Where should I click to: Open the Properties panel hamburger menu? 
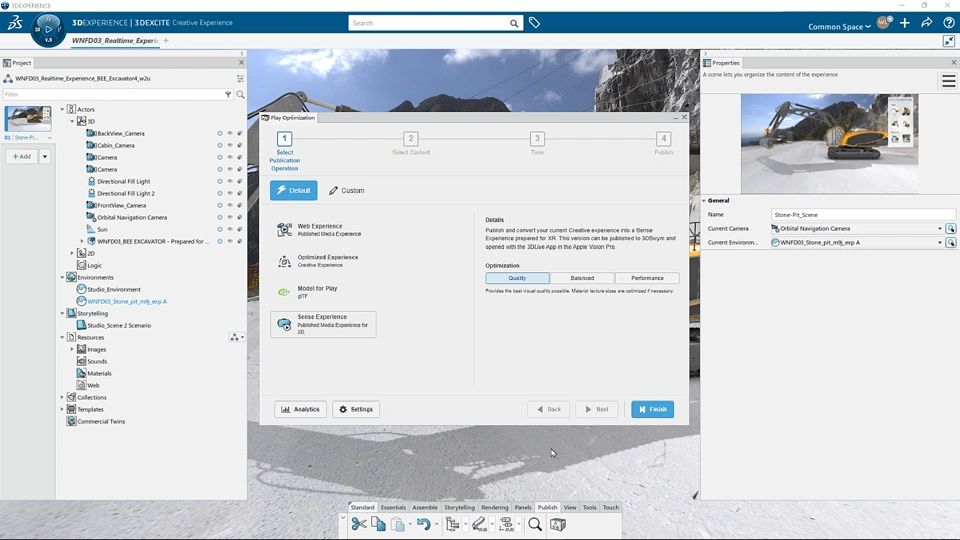coord(949,81)
